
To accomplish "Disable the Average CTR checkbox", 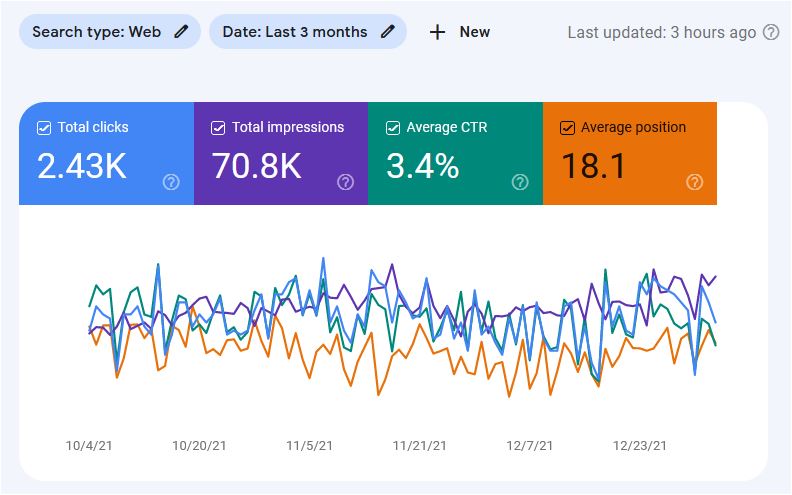I will tap(393, 128).
